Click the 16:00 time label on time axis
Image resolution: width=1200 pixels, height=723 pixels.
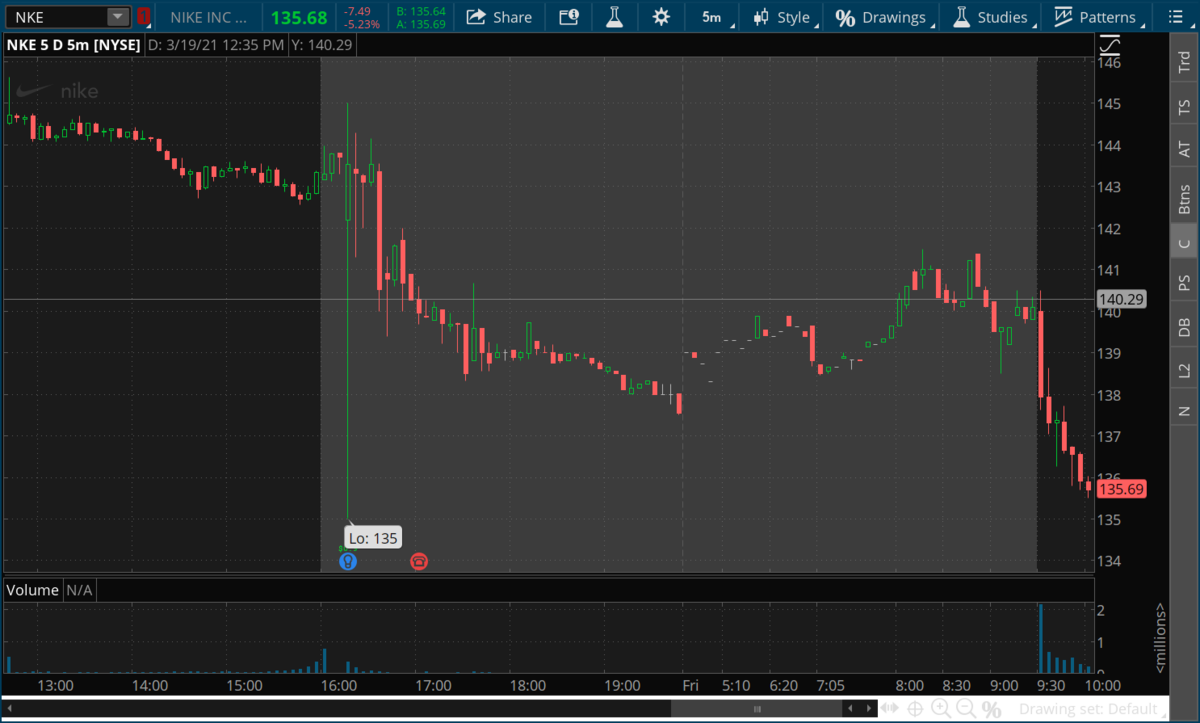pyautogui.click(x=339, y=686)
